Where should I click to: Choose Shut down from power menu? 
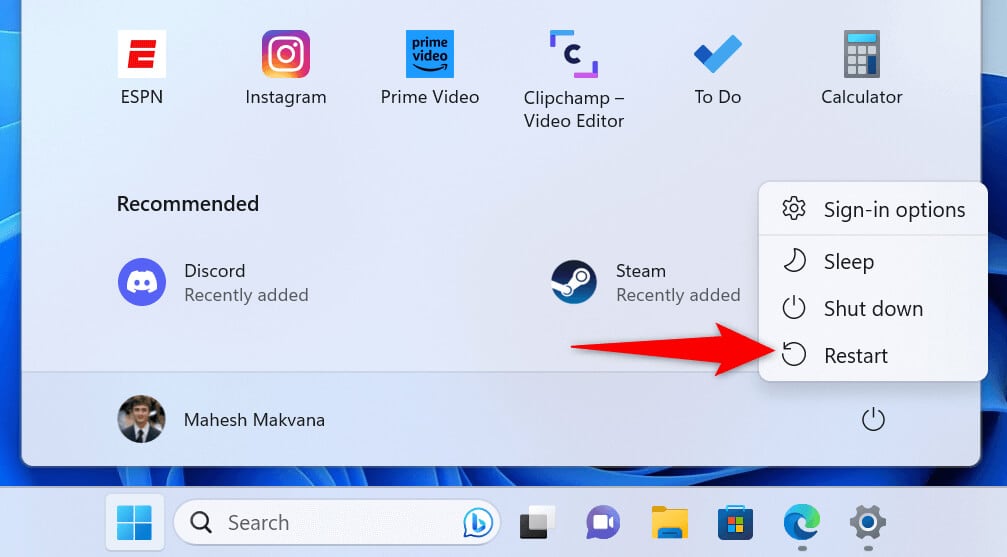tap(873, 308)
